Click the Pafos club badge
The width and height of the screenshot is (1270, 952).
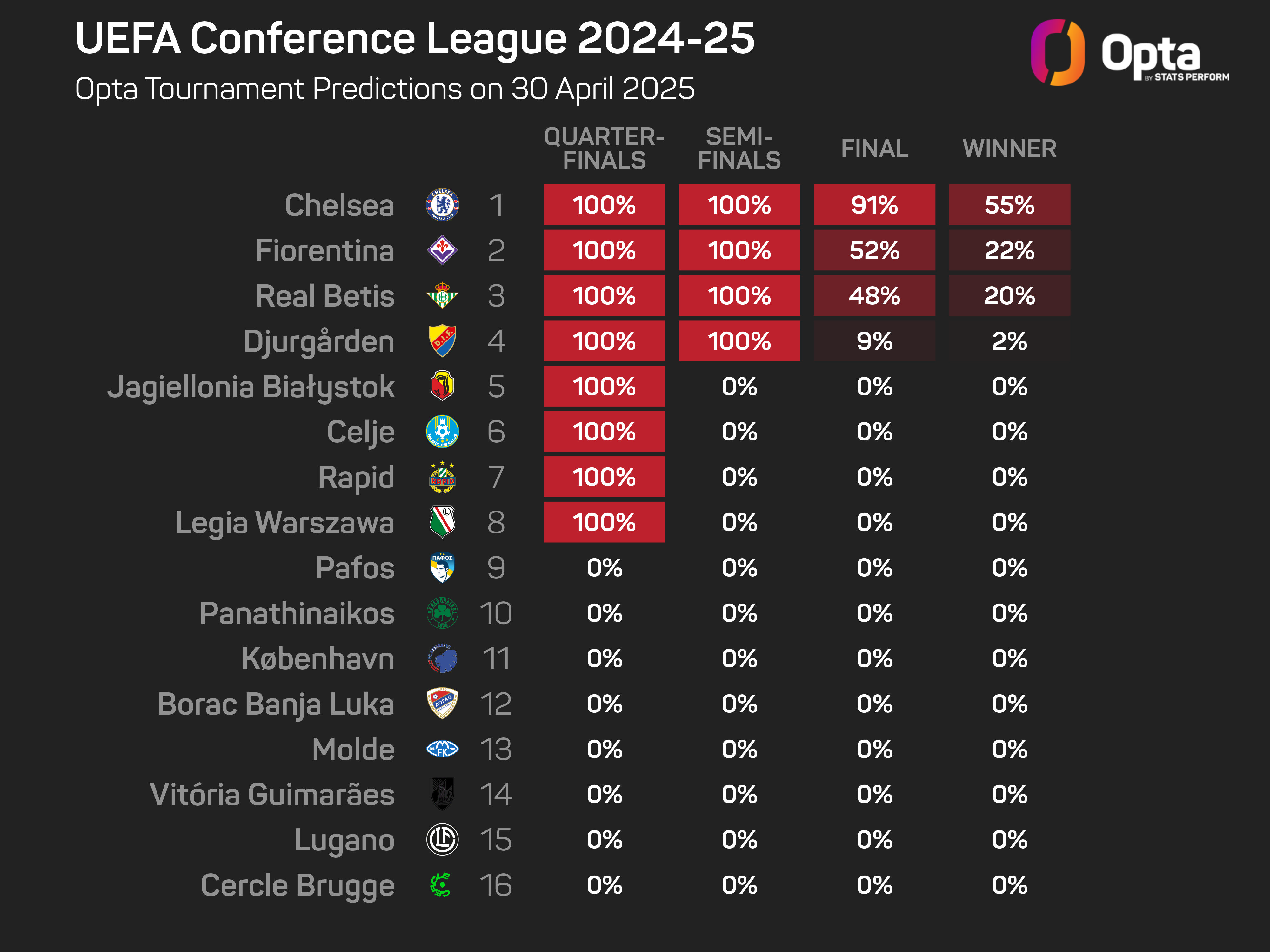pos(442,567)
